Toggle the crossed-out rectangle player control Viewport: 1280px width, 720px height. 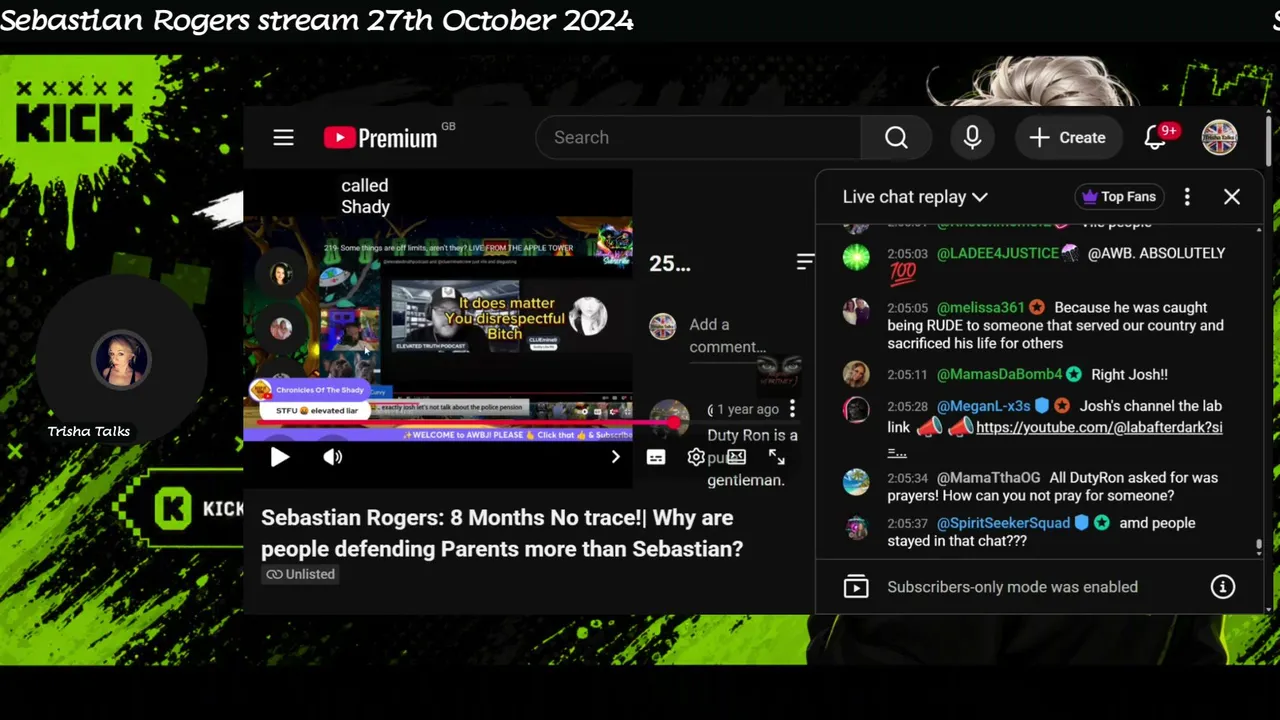pyautogui.click(x=736, y=457)
